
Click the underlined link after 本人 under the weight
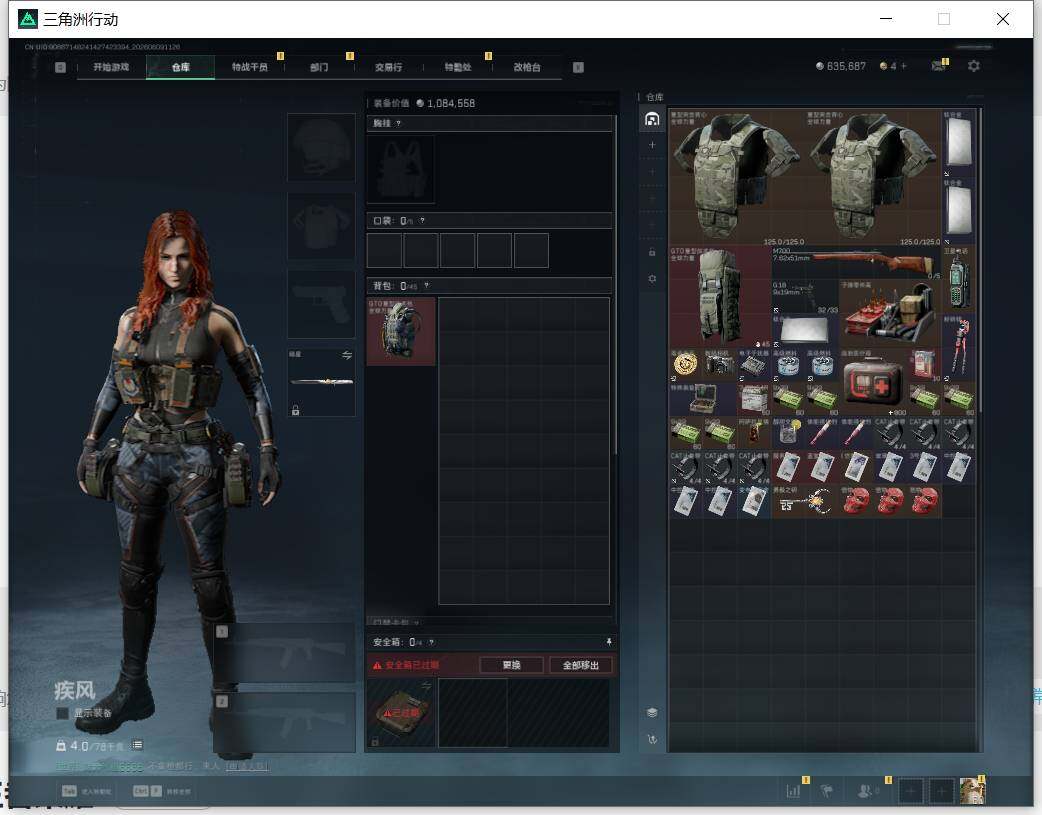pyautogui.click(x=247, y=766)
